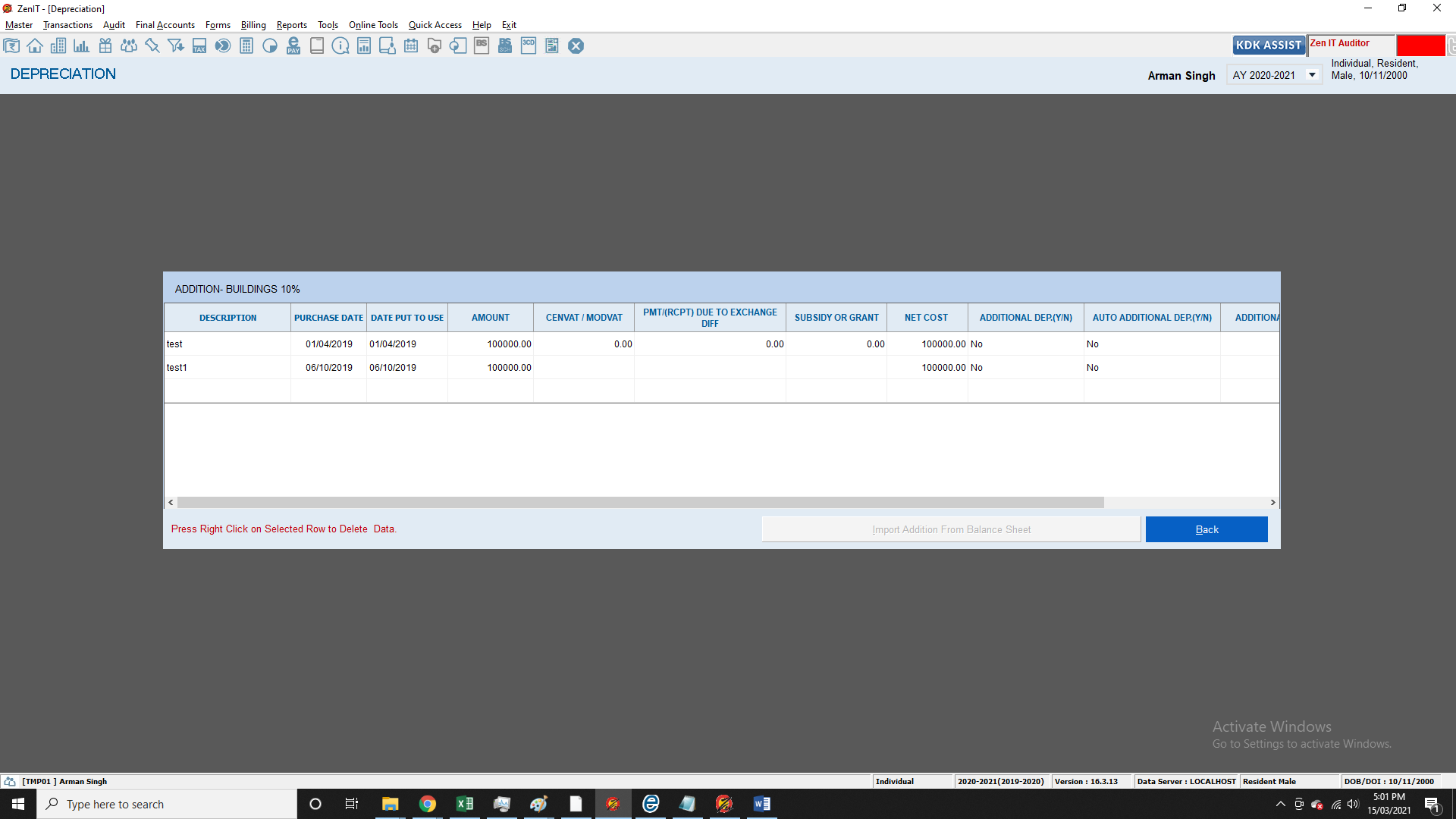The width and height of the screenshot is (1456, 819).
Task: Click the home (house) toolbar icon
Action: coord(35,46)
